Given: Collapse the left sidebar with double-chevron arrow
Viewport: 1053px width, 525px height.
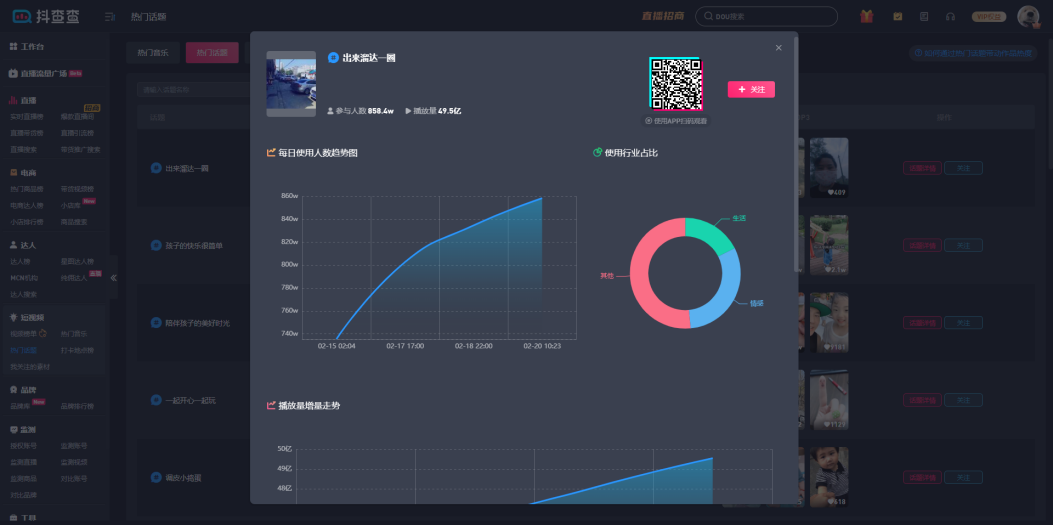Looking at the screenshot, I should click(113, 277).
